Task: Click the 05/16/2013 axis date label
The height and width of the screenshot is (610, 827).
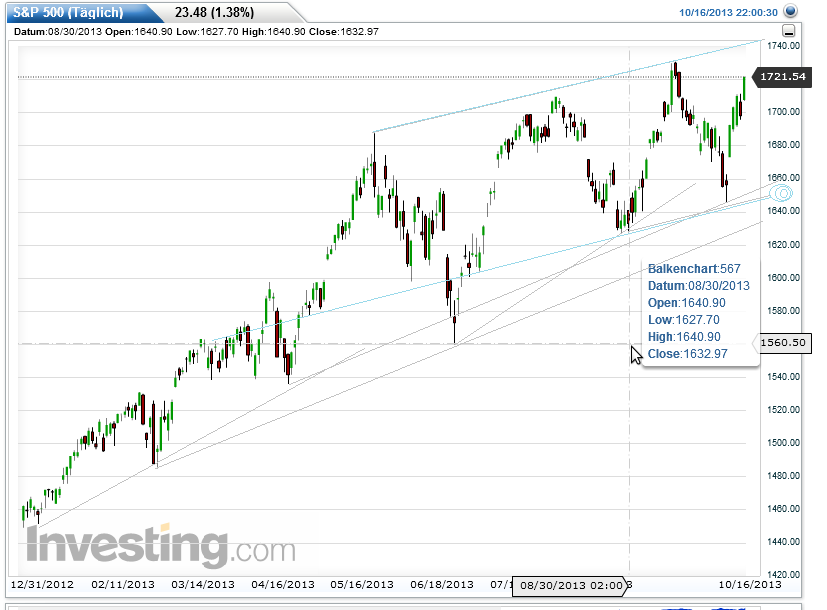Action: pos(362,585)
